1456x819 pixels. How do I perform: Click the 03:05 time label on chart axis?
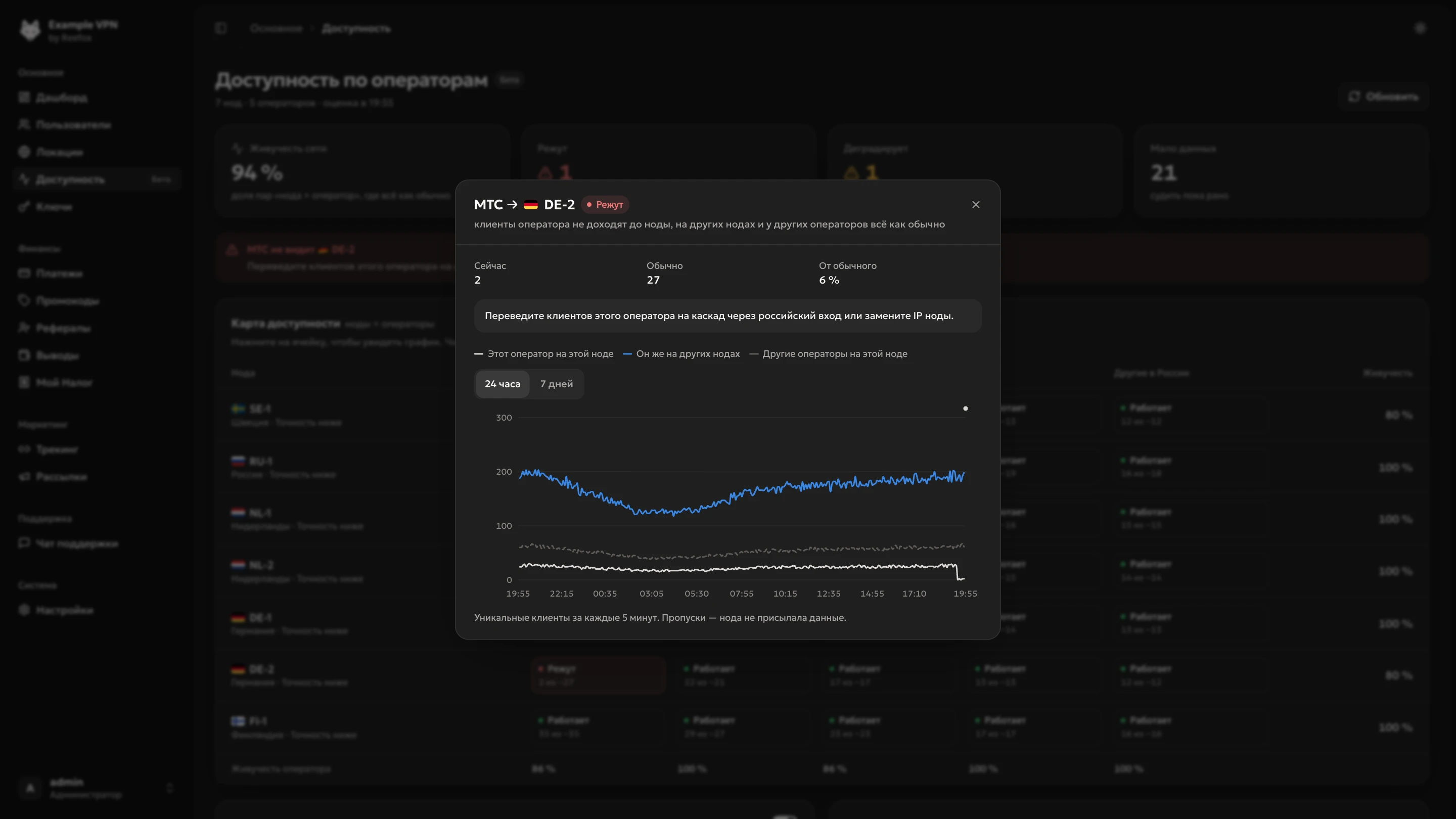click(x=651, y=594)
